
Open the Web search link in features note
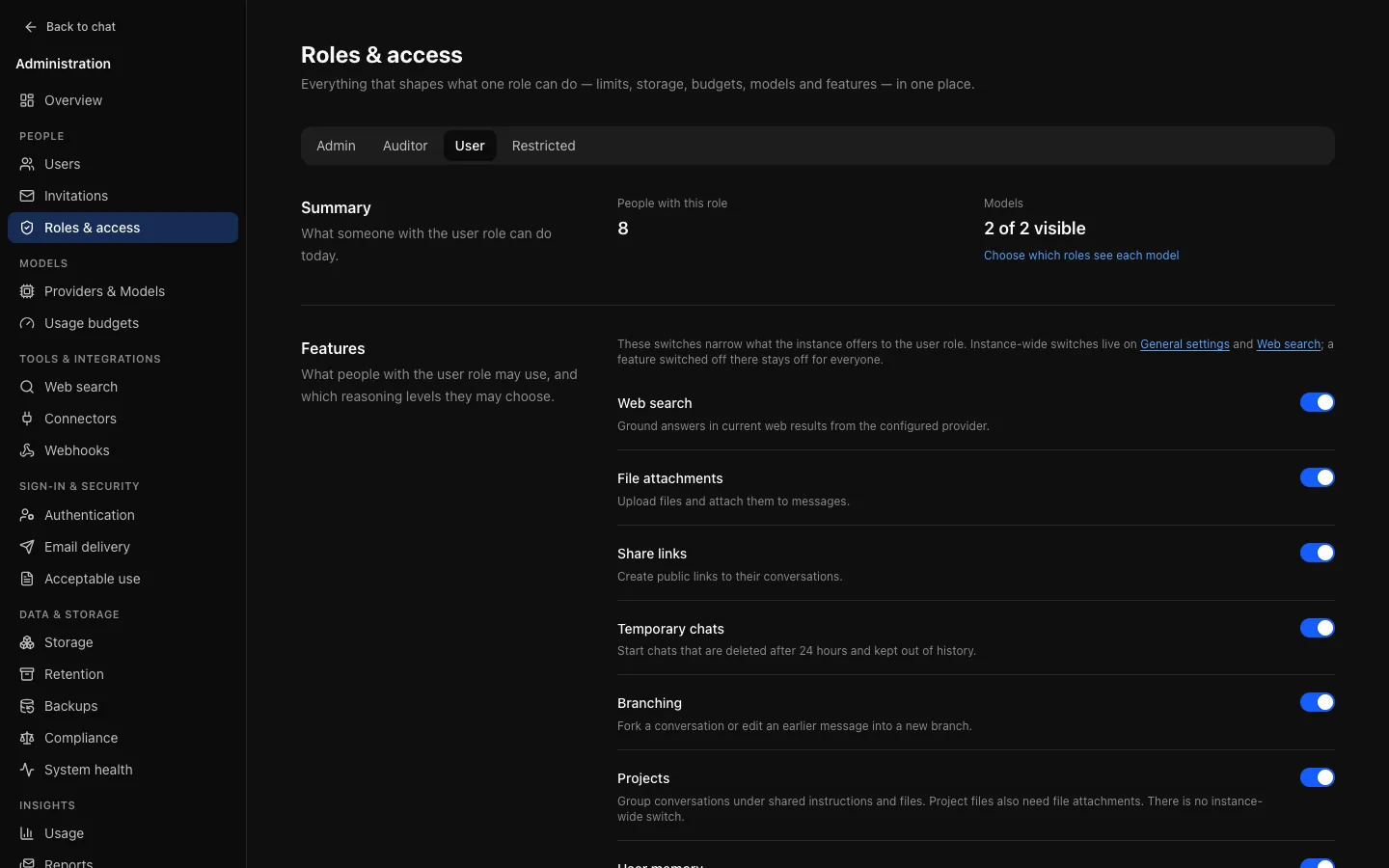1289,344
